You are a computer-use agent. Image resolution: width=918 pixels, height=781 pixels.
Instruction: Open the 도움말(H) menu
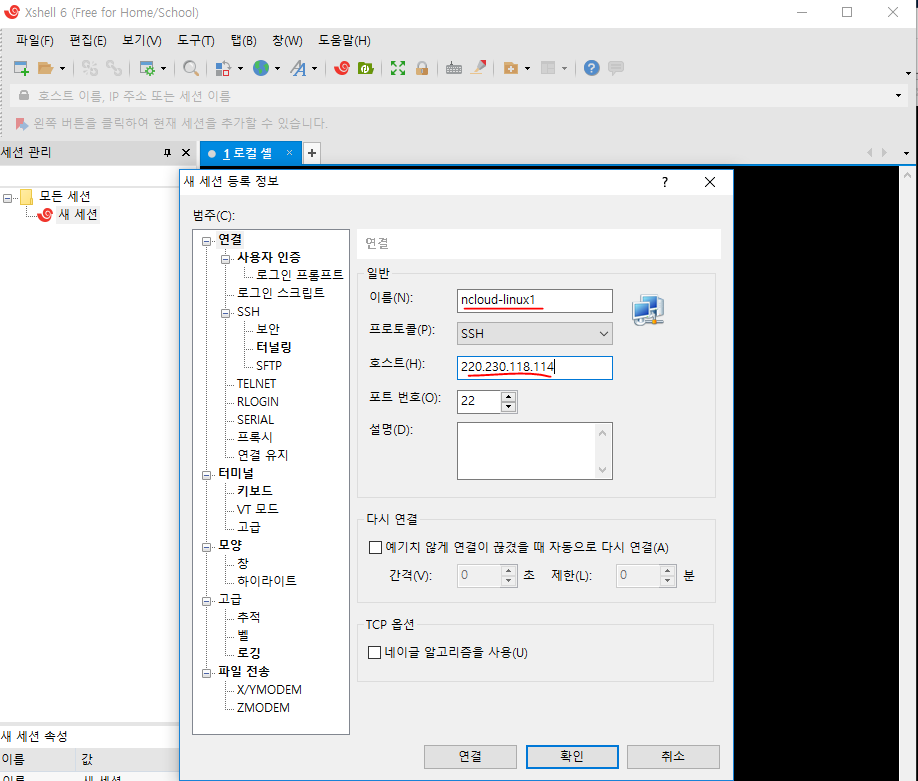(x=344, y=40)
